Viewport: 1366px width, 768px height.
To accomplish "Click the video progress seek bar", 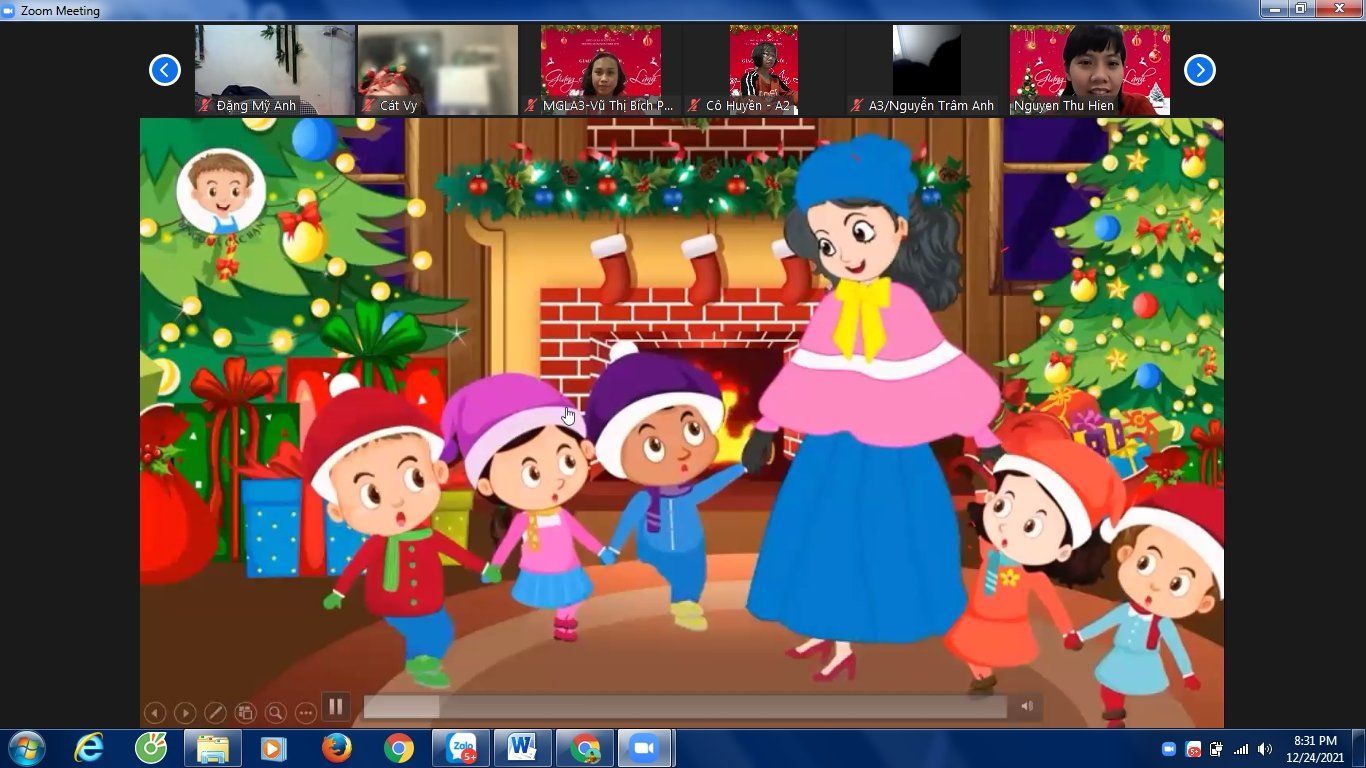I will coord(684,707).
